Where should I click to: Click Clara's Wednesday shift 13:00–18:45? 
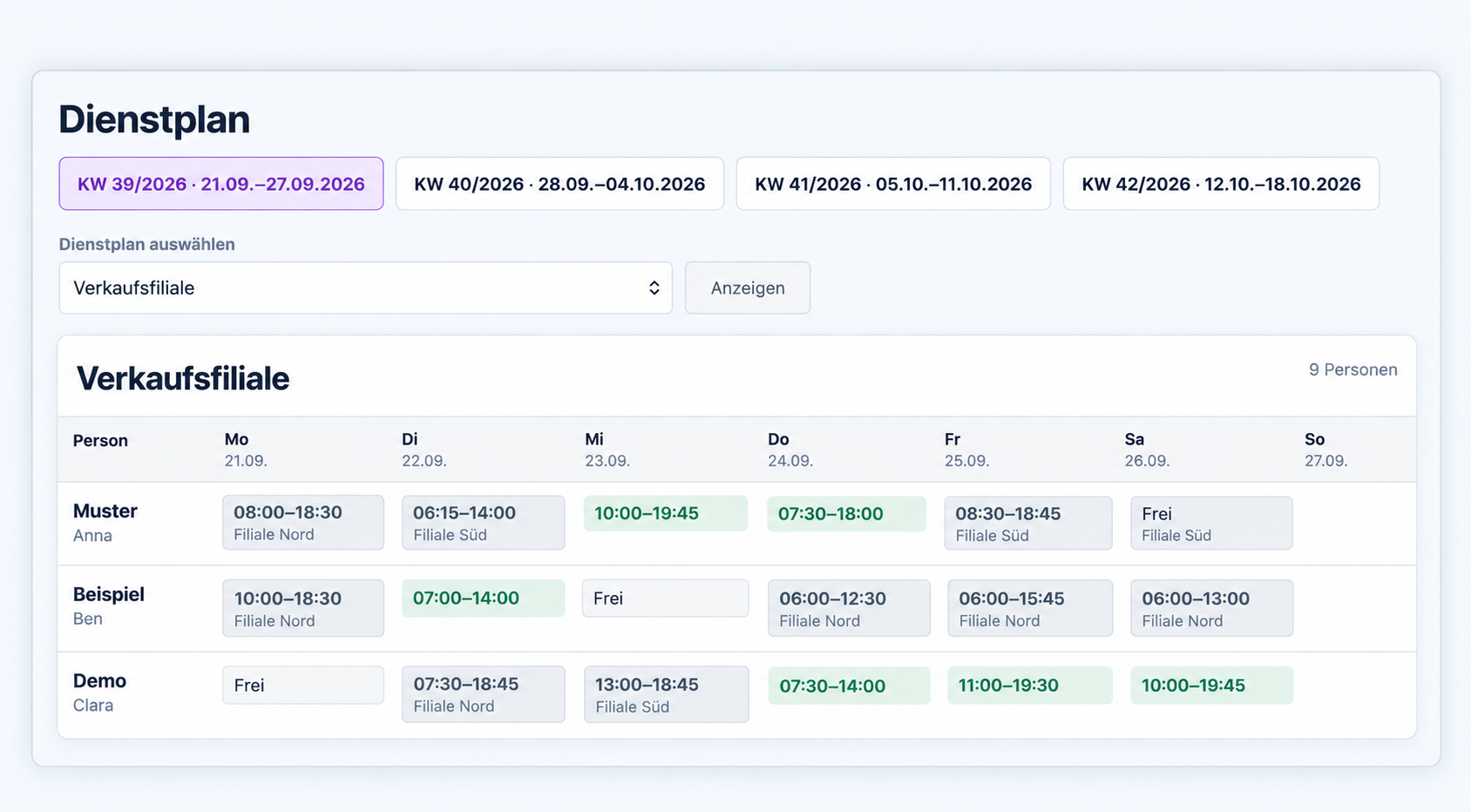pos(667,694)
